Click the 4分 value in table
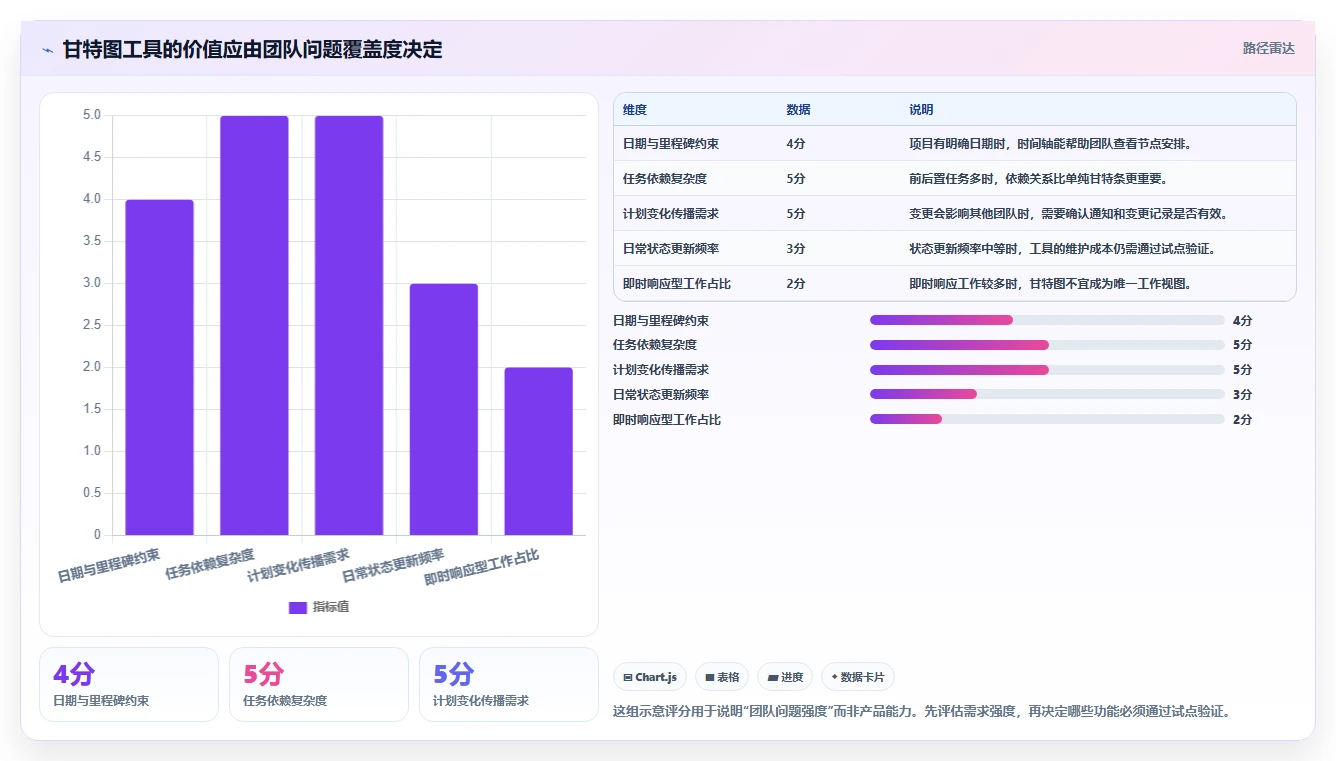The height and width of the screenshot is (761, 1336). [796, 144]
